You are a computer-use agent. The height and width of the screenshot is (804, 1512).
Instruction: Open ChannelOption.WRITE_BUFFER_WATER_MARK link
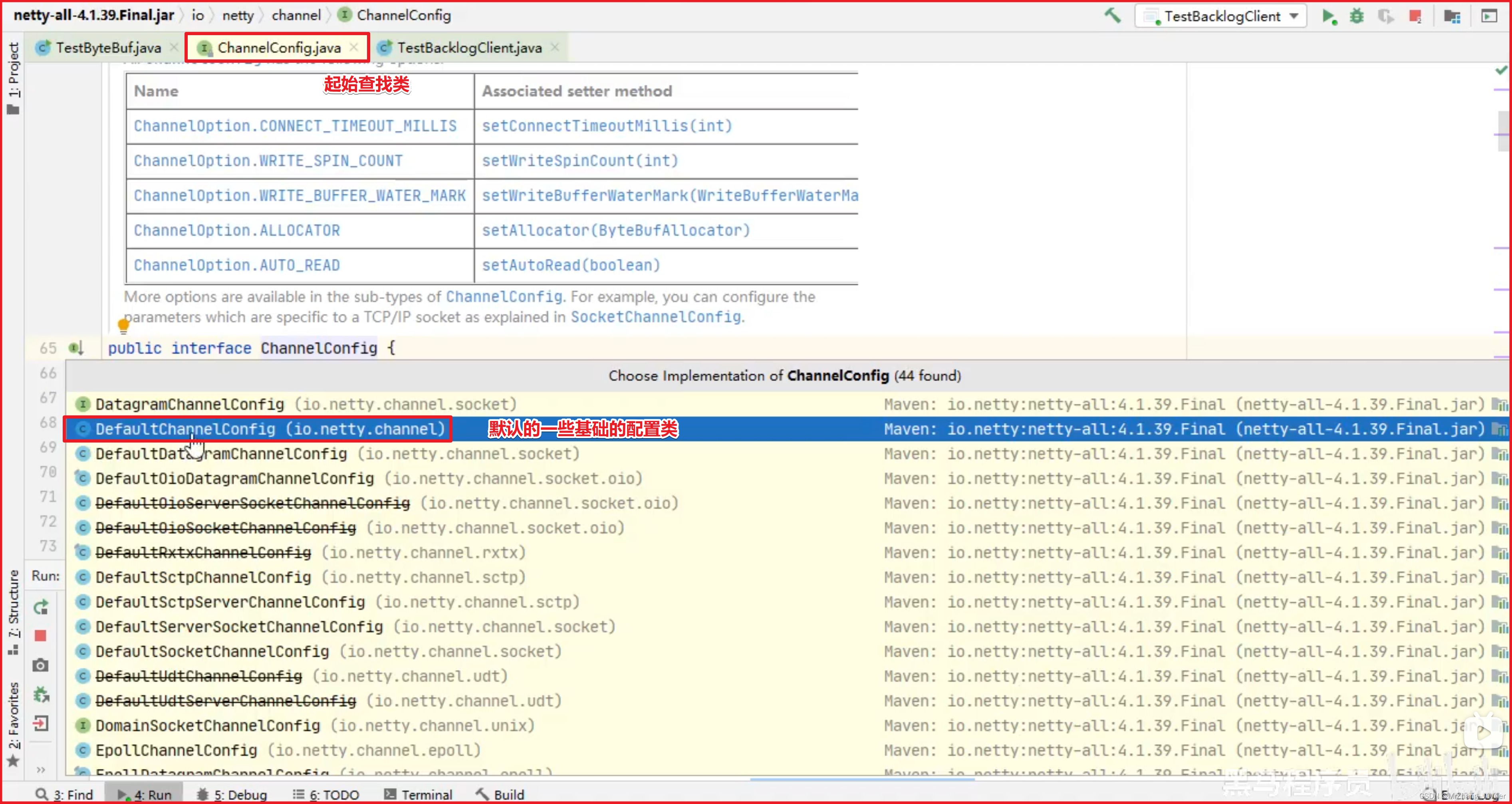[300, 195]
